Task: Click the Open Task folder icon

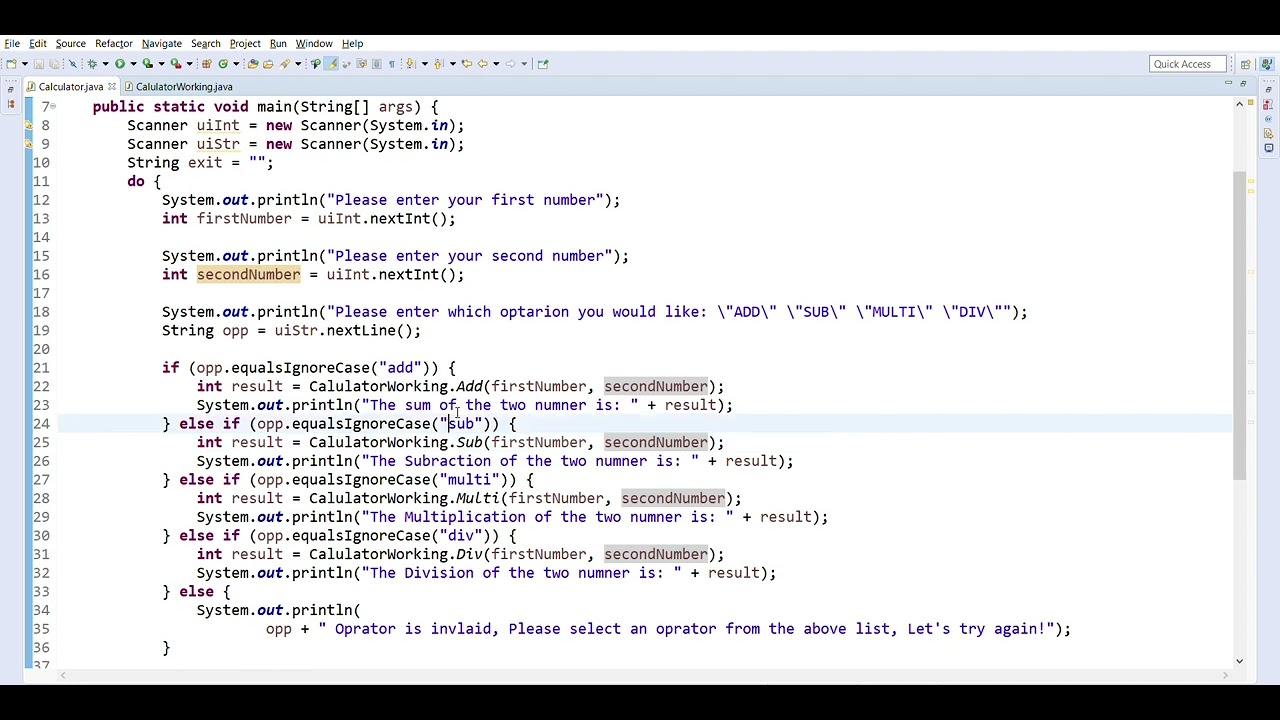Action: (x=268, y=64)
